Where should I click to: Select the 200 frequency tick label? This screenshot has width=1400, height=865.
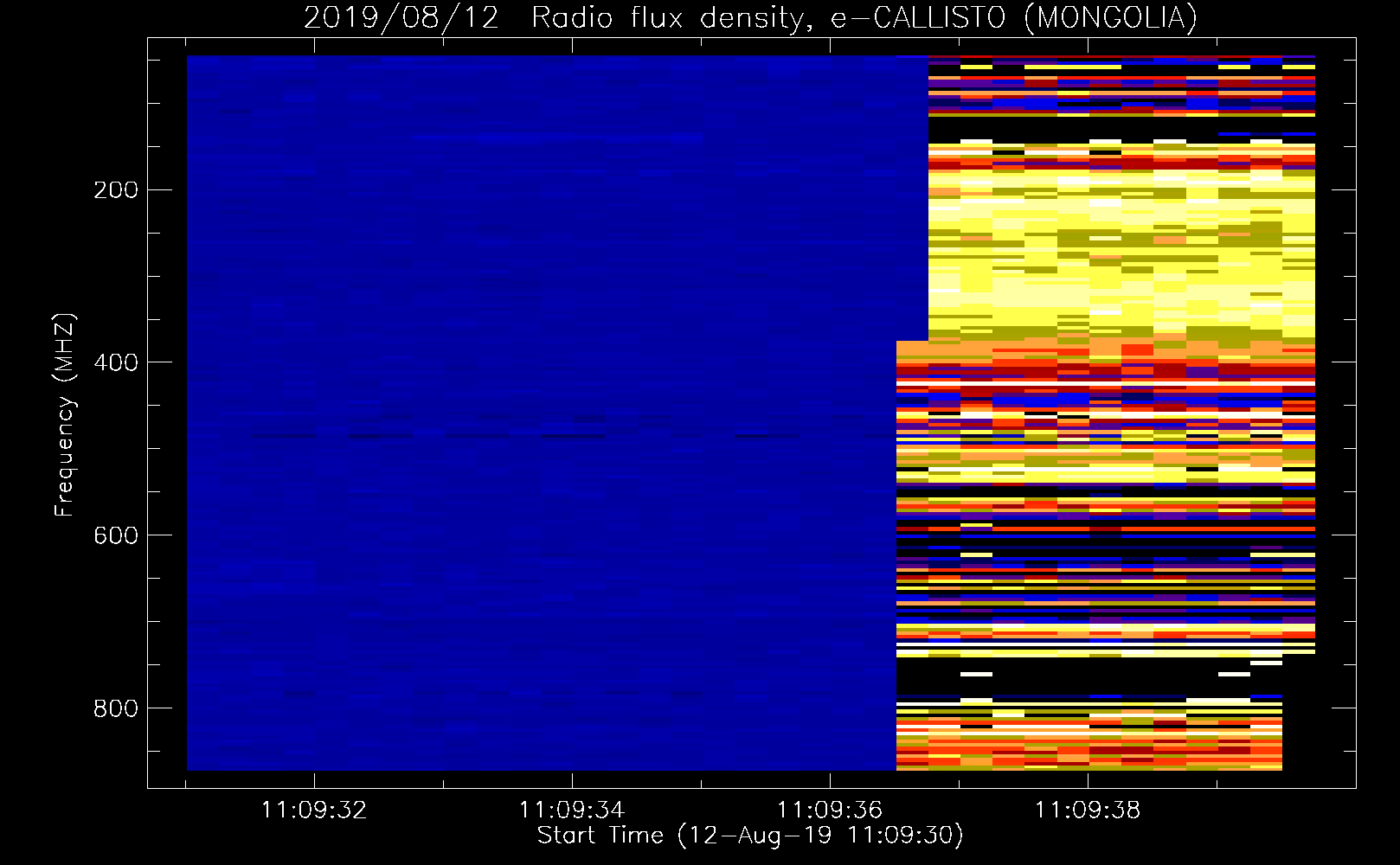tap(116, 189)
